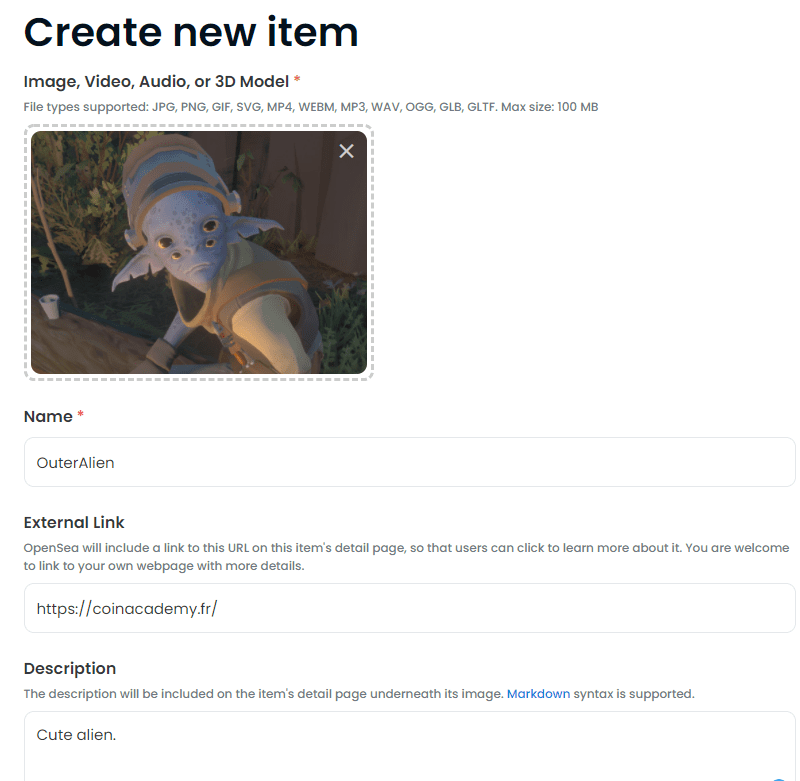Place cursor in the https://coinacademy.fr/ text
The image size is (800, 781).
click(x=127, y=609)
